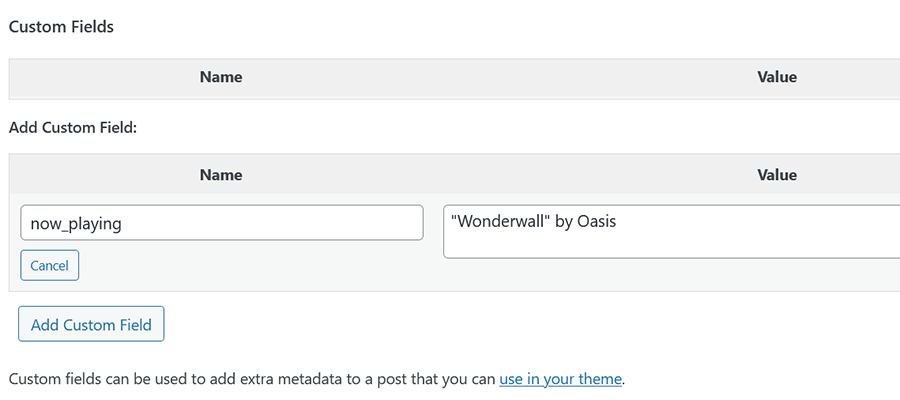
Task: Click the blank area right of the Cancel button
Action: click(x=250, y=265)
